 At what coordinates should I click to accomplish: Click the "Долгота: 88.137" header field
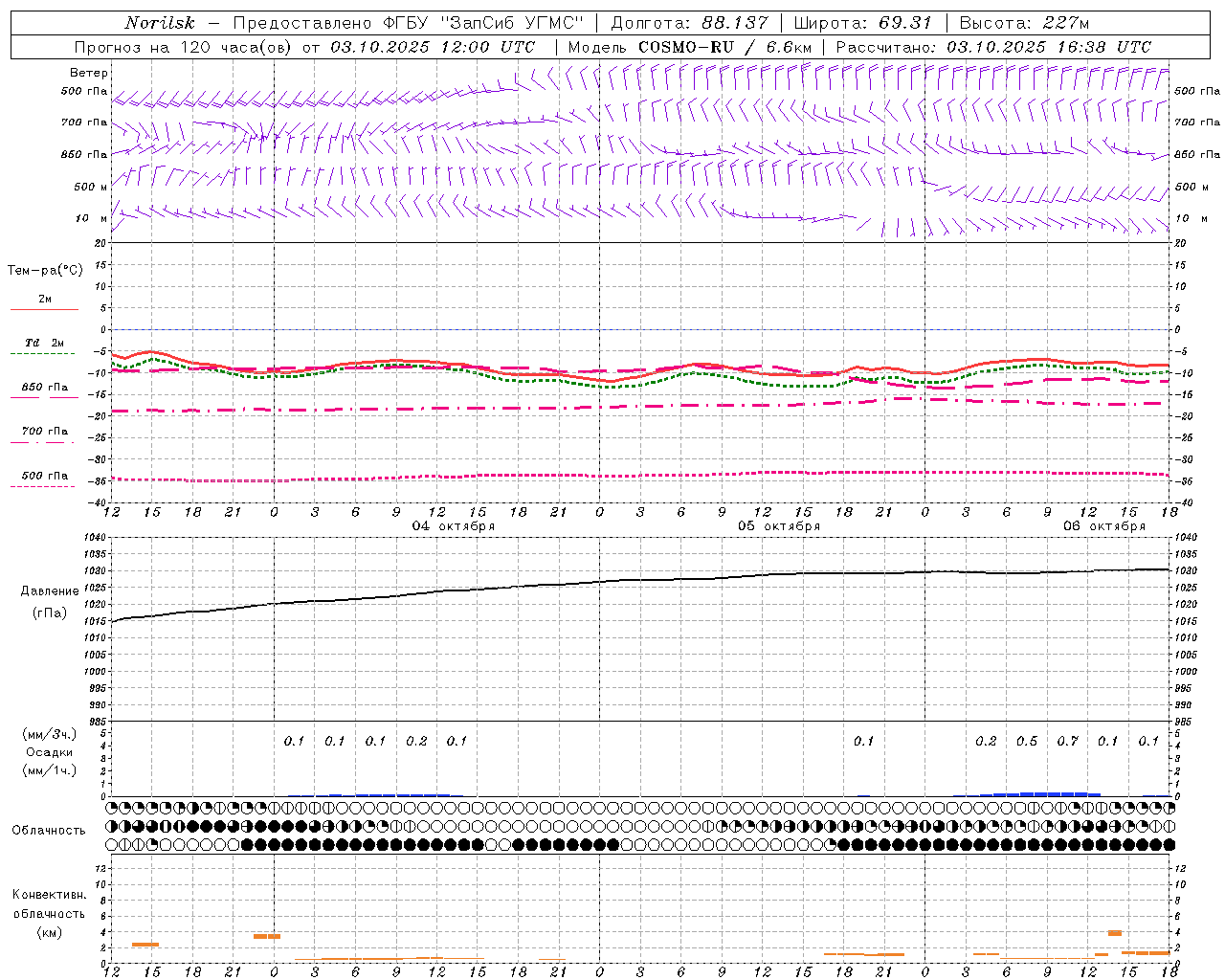pos(689,23)
